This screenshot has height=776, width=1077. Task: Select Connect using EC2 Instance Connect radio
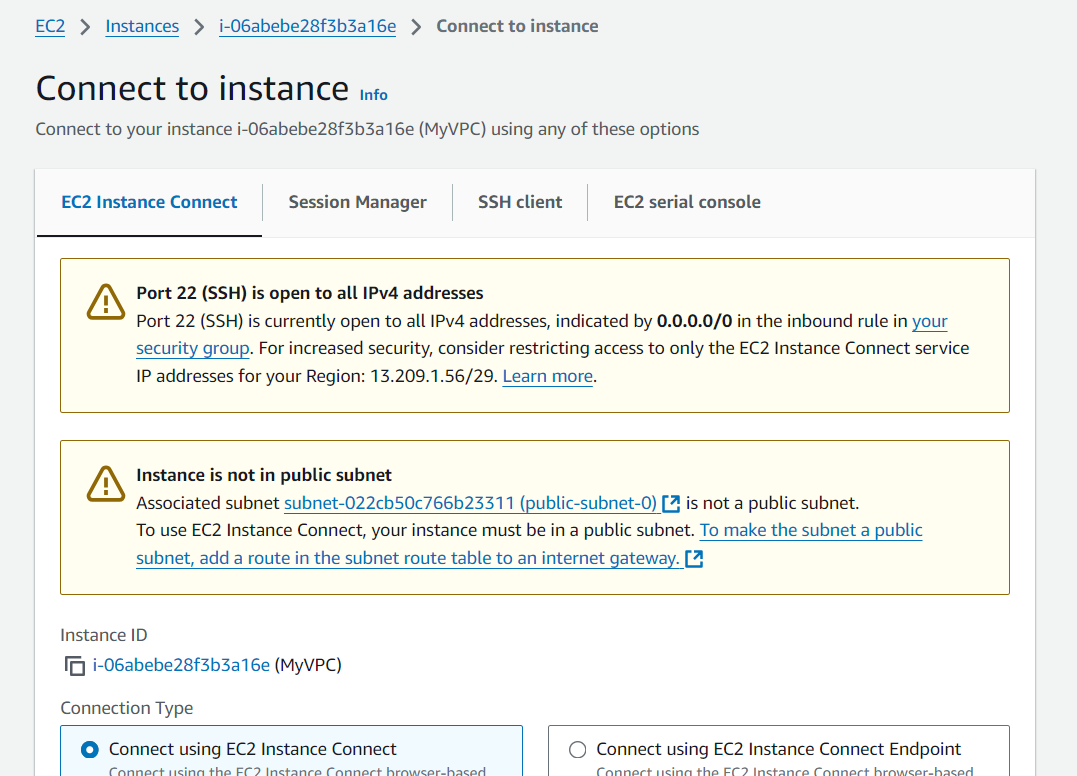pyautogui.click(x=89, y=749)
